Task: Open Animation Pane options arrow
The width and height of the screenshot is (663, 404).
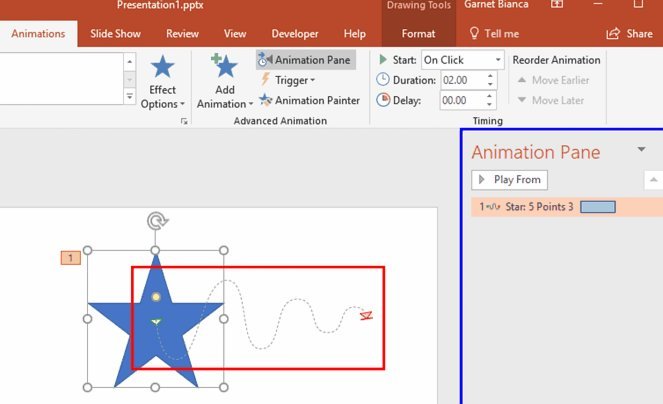Action: 641,149
